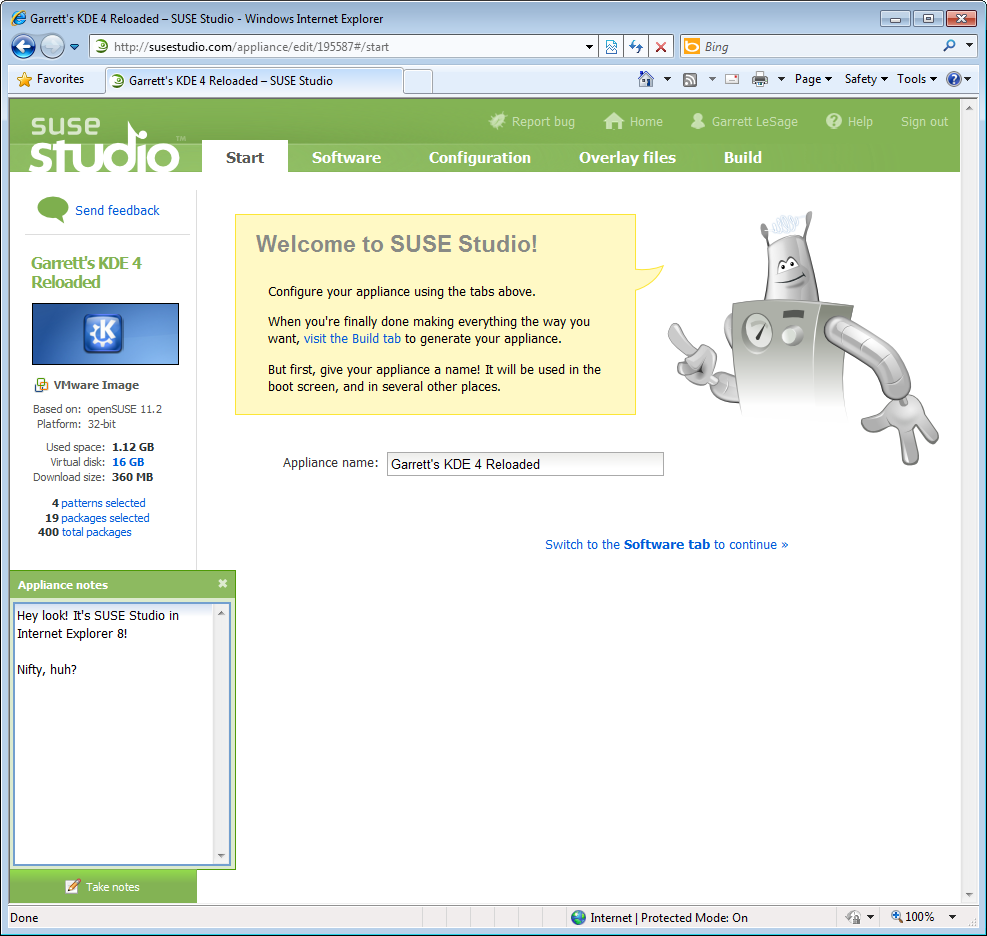Switch to the Build tab
Viewport: 987px width, 936px height.
743,157
